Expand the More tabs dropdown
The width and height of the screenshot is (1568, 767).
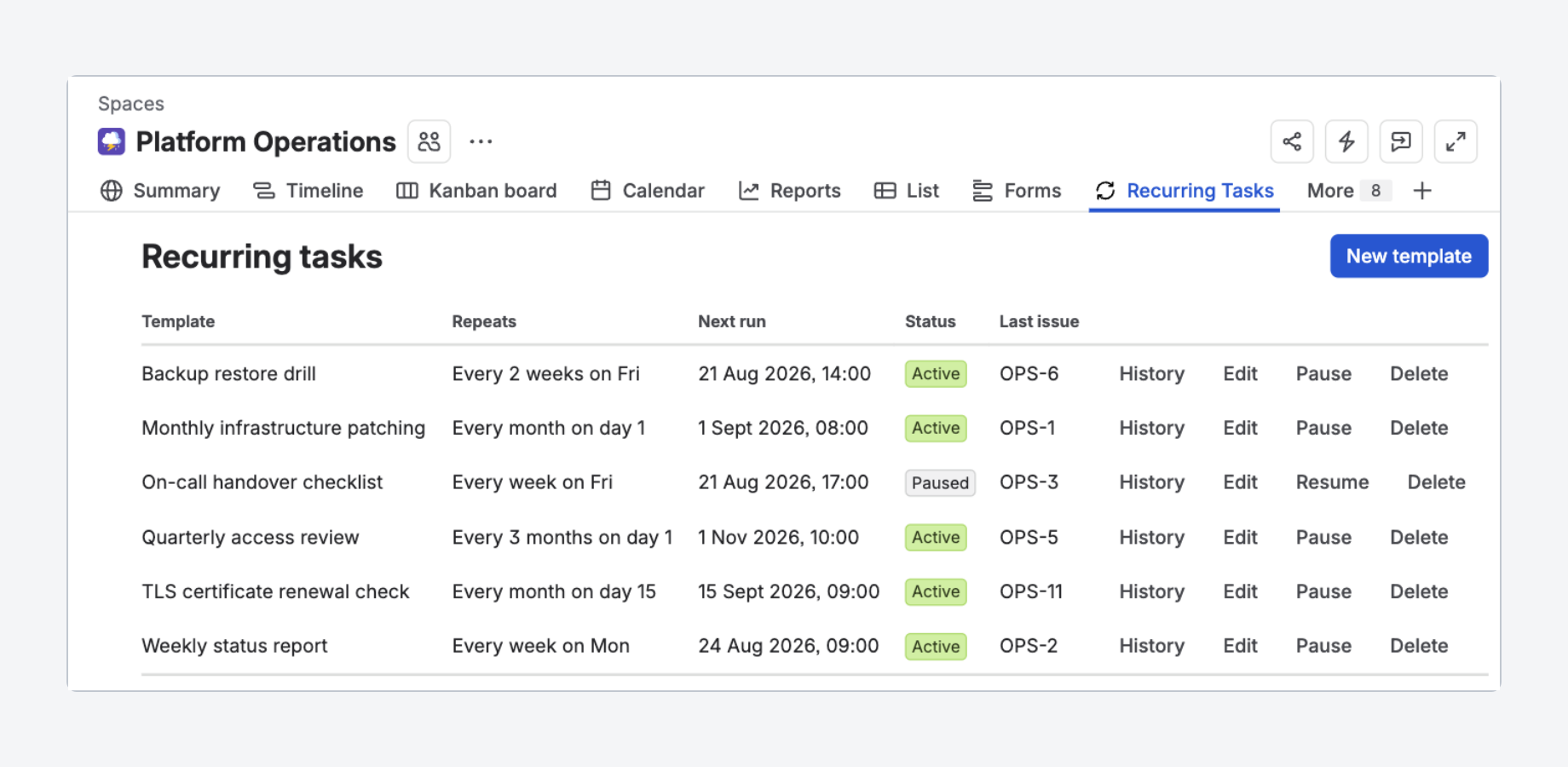pos(1349,191)
